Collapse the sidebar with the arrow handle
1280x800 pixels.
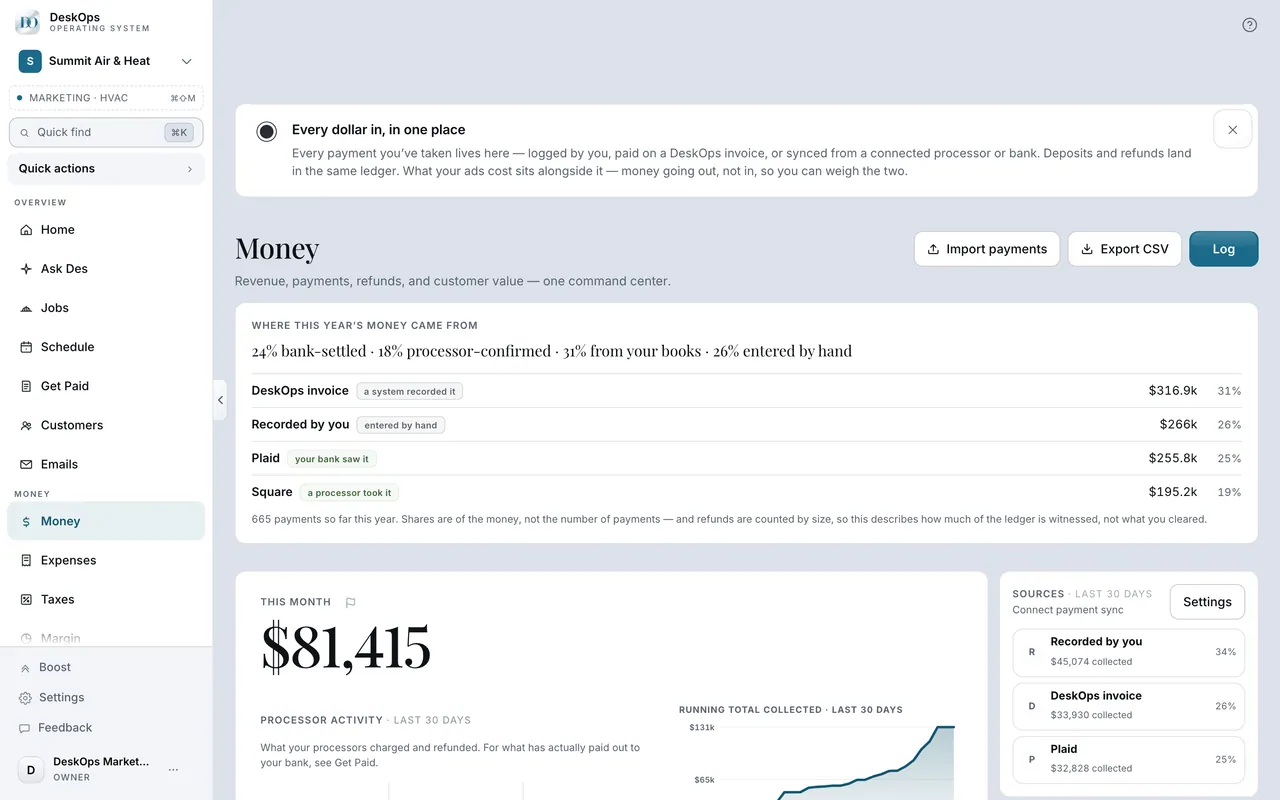(220, 400)
